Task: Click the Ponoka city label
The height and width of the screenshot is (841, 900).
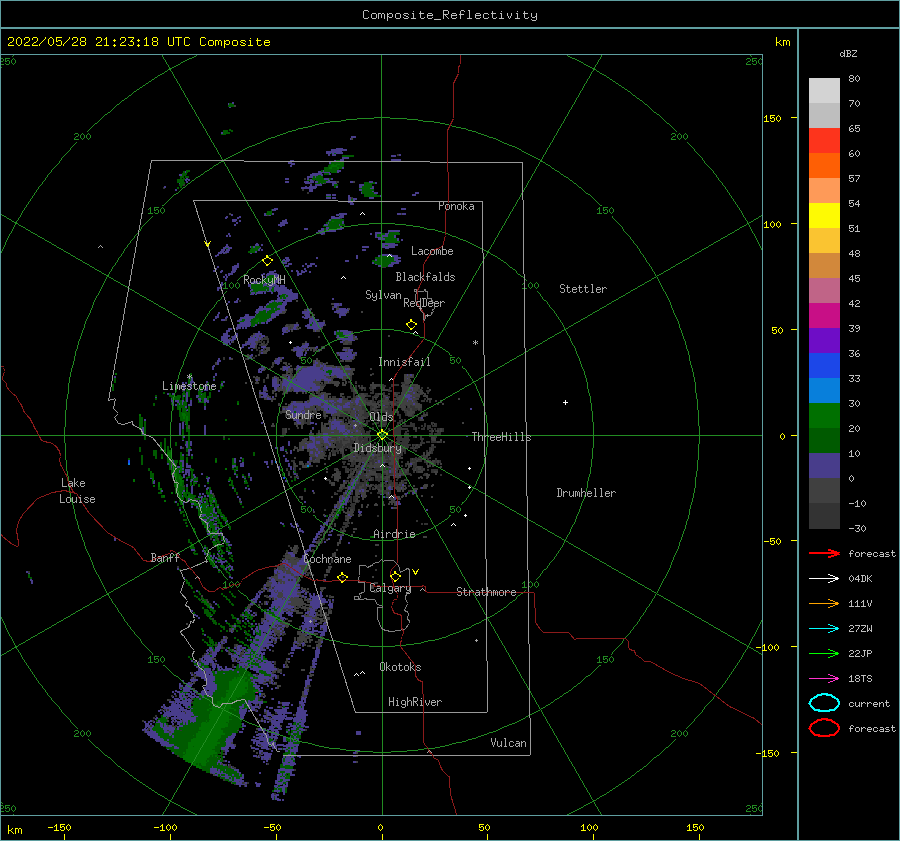Action: pyautogui.click(x=456, y=206)
